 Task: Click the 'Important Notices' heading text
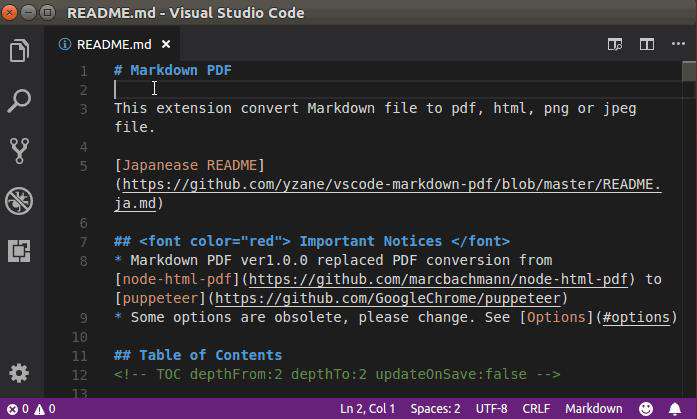click(370, 241)
